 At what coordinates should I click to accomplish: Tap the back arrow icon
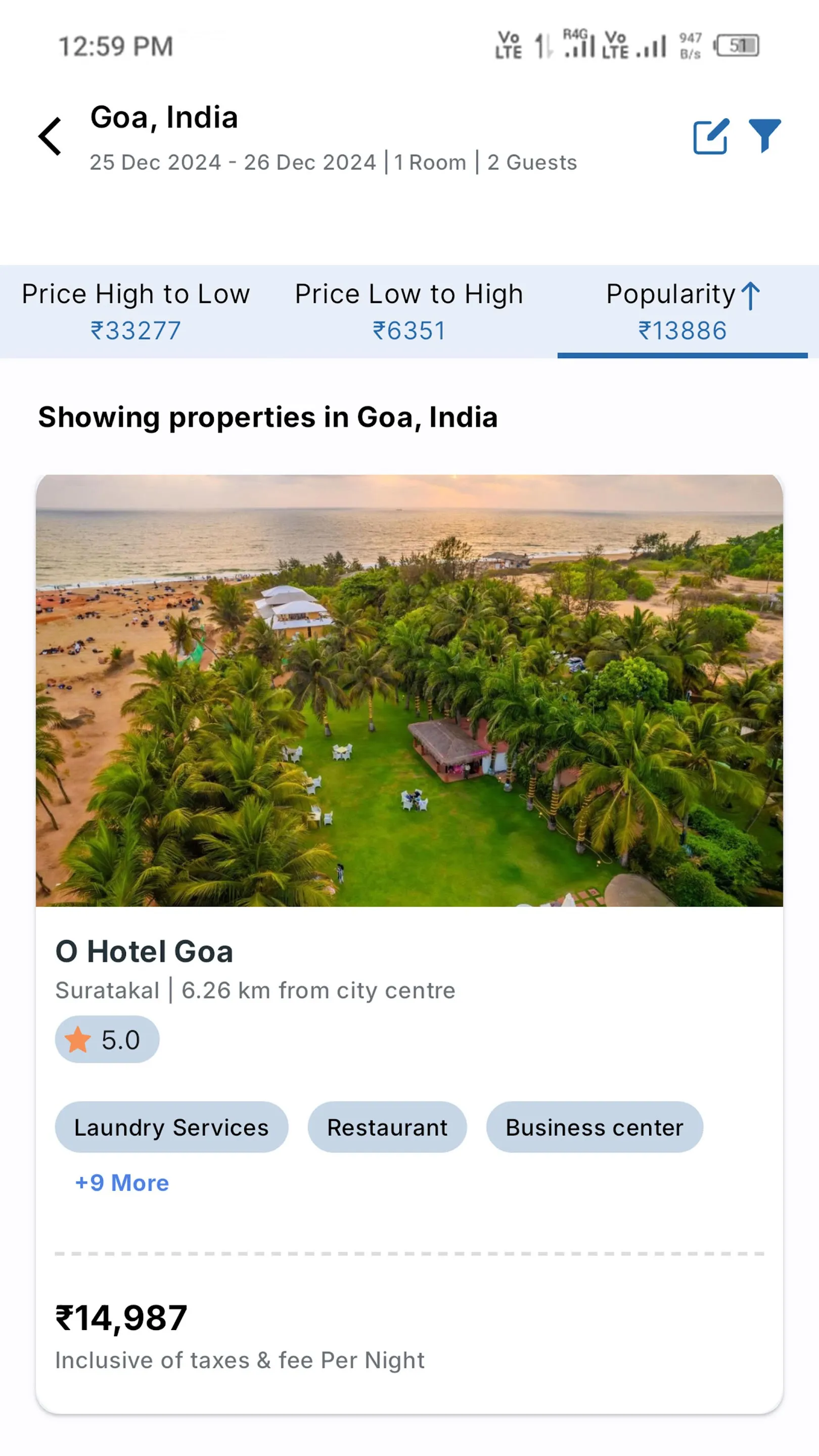[50, 136]
